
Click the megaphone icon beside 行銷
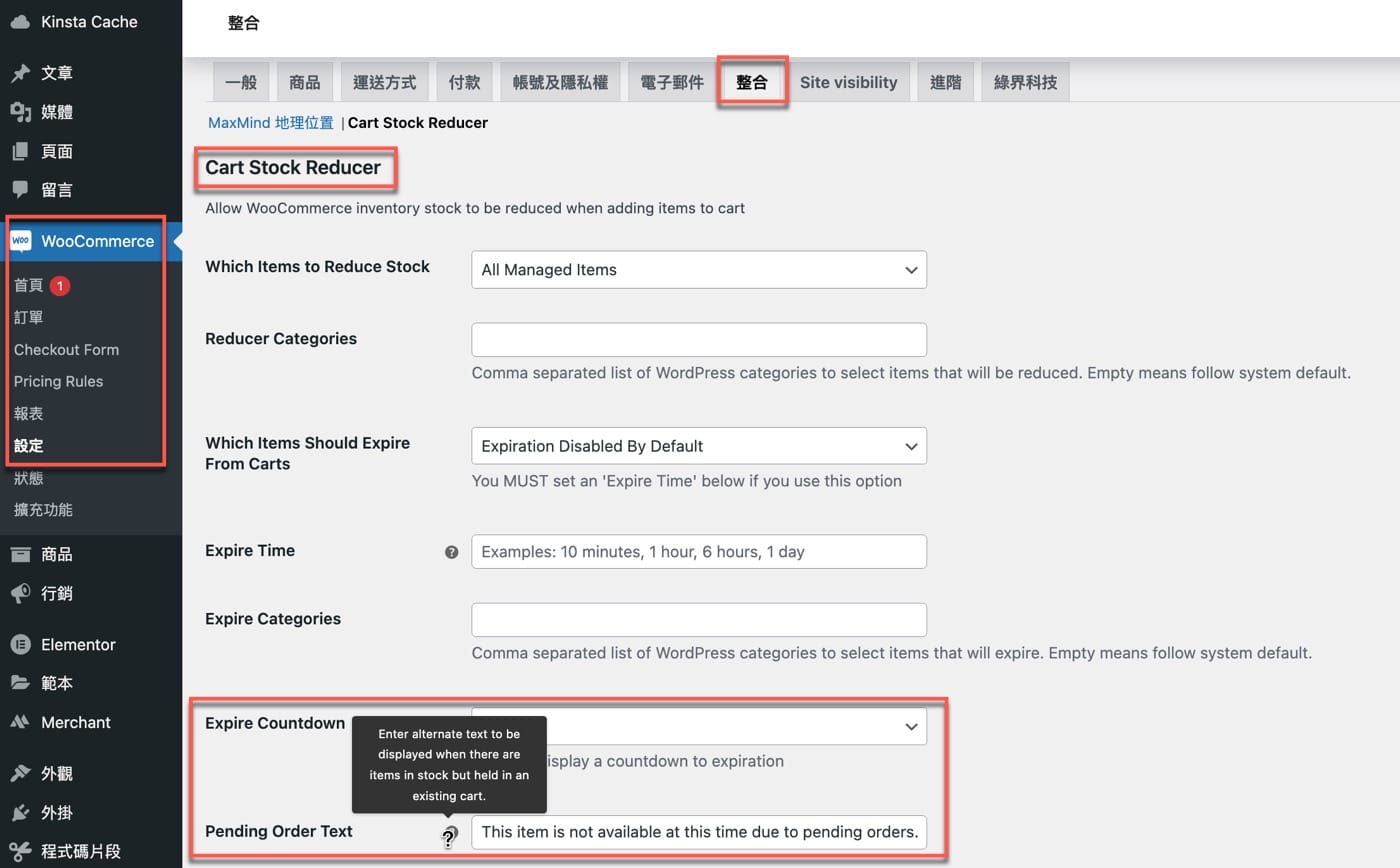click(20, 593)
